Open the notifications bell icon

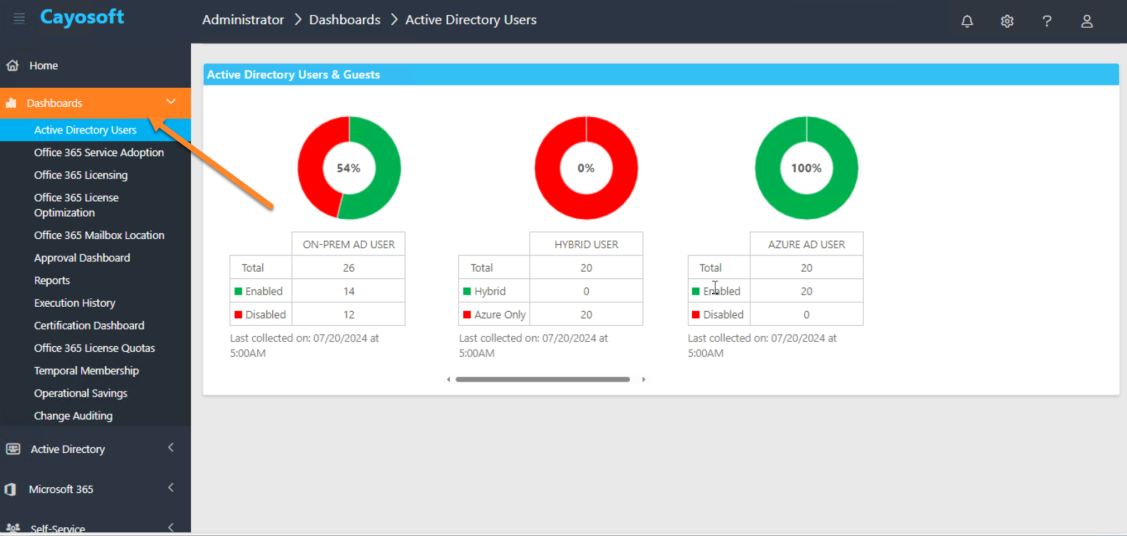coord(967,21)
